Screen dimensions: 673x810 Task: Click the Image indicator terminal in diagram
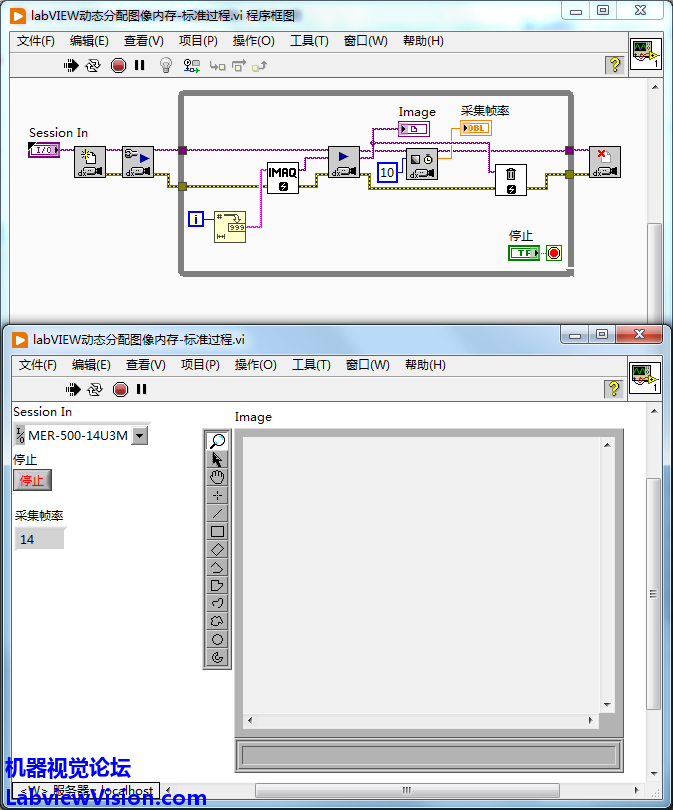pyautogui.click(x=413, y=129)
